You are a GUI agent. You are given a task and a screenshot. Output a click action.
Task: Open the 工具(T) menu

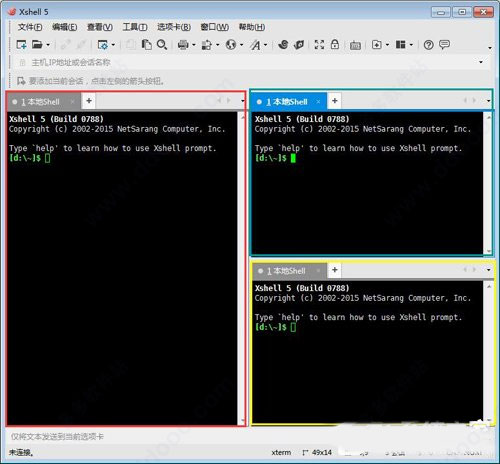135,27
